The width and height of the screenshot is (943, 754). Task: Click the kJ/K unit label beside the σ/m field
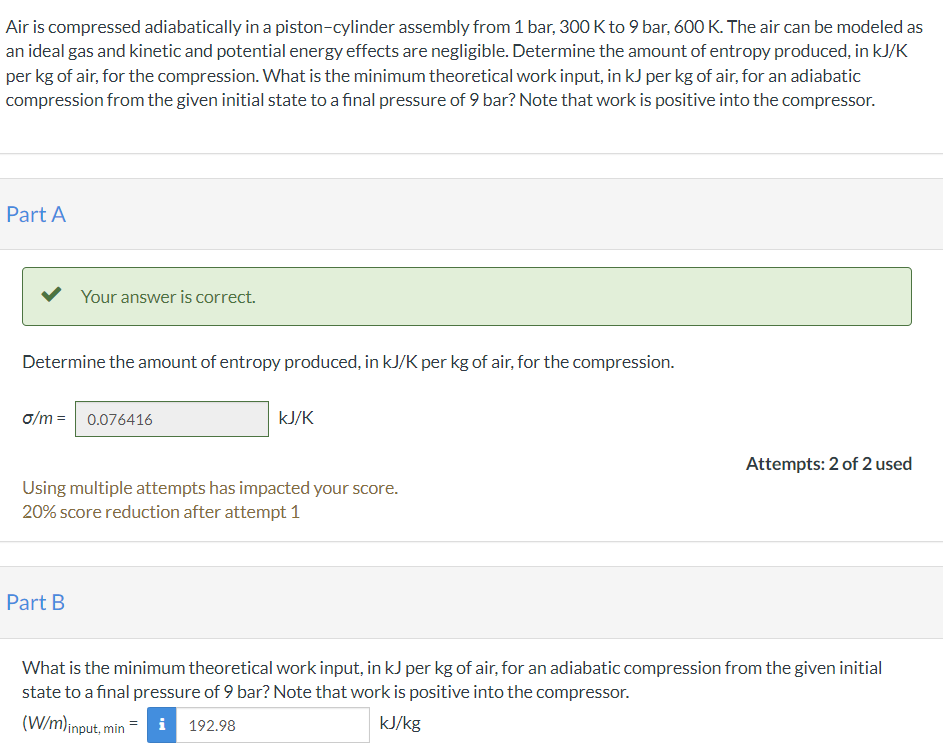point(295,418)
